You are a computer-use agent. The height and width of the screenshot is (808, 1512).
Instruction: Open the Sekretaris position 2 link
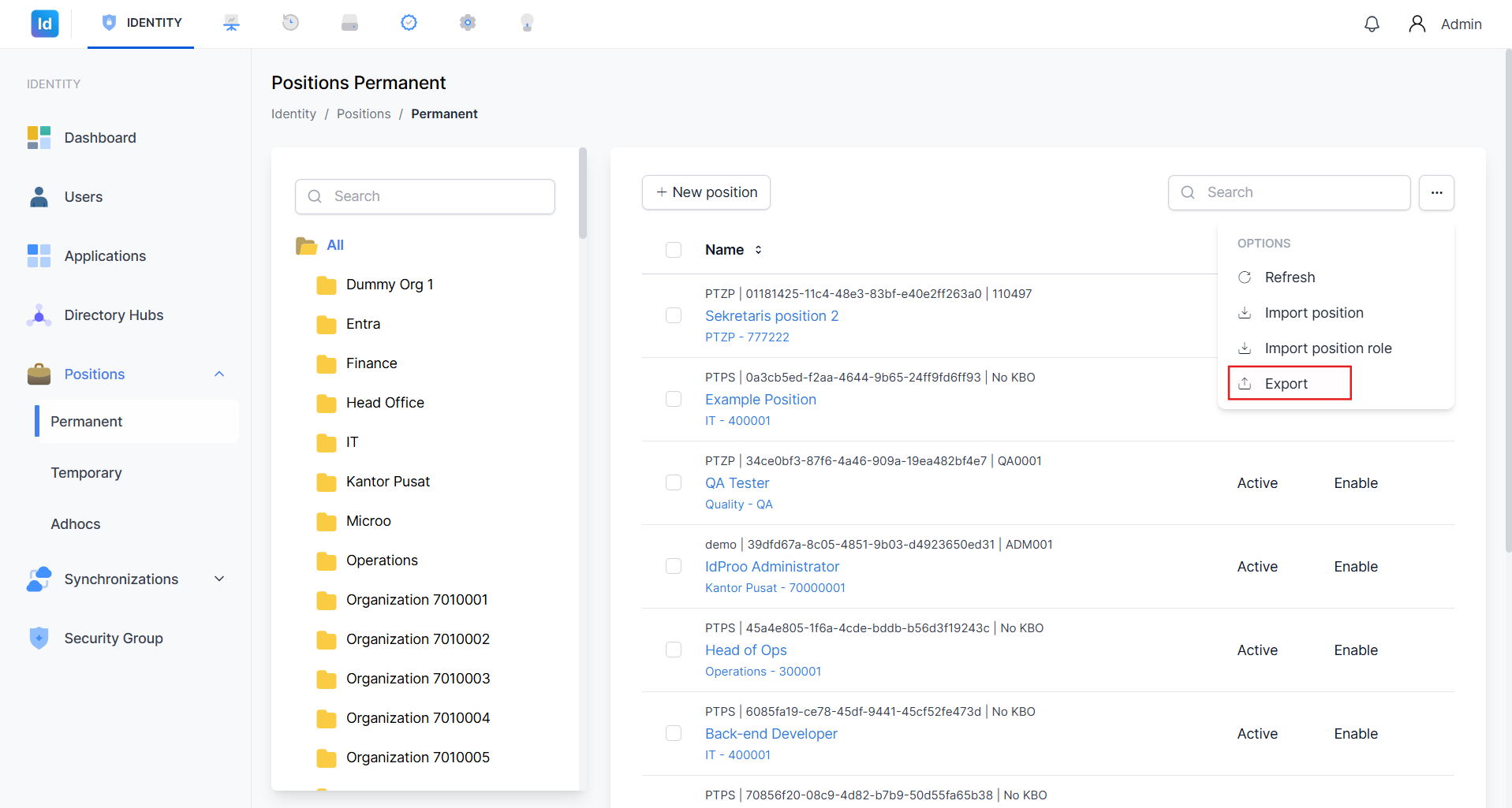pos(771,316)
